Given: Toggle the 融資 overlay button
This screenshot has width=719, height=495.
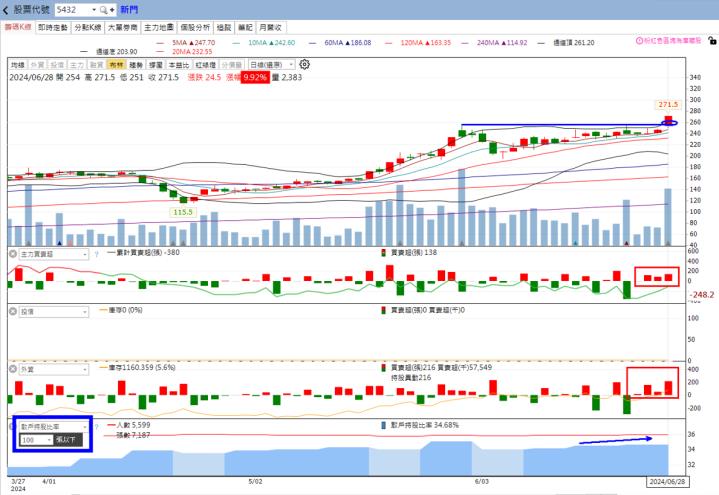Looking at the screenshot, I should pos(96,65).
